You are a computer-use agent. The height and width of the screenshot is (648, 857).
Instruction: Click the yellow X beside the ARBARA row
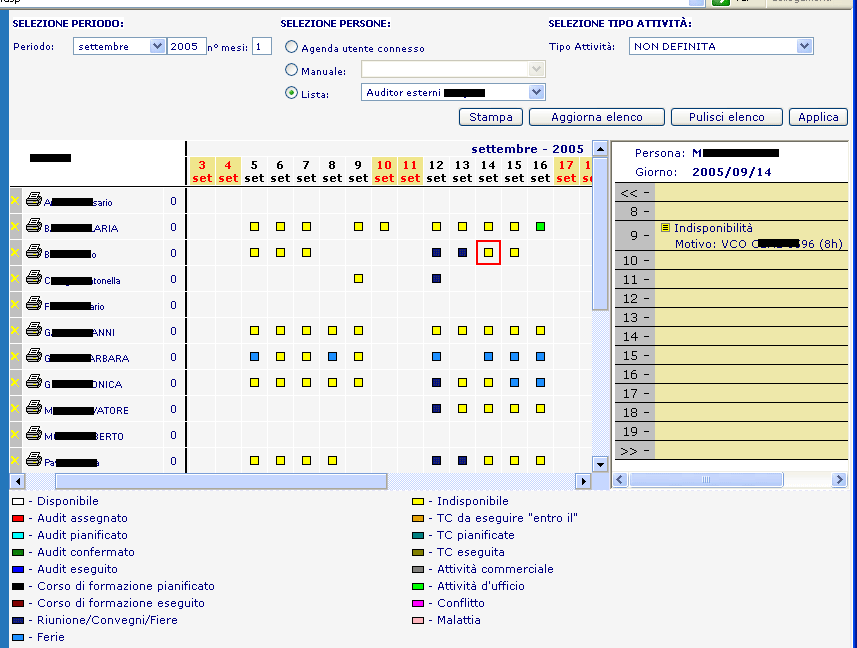point(15,357)
